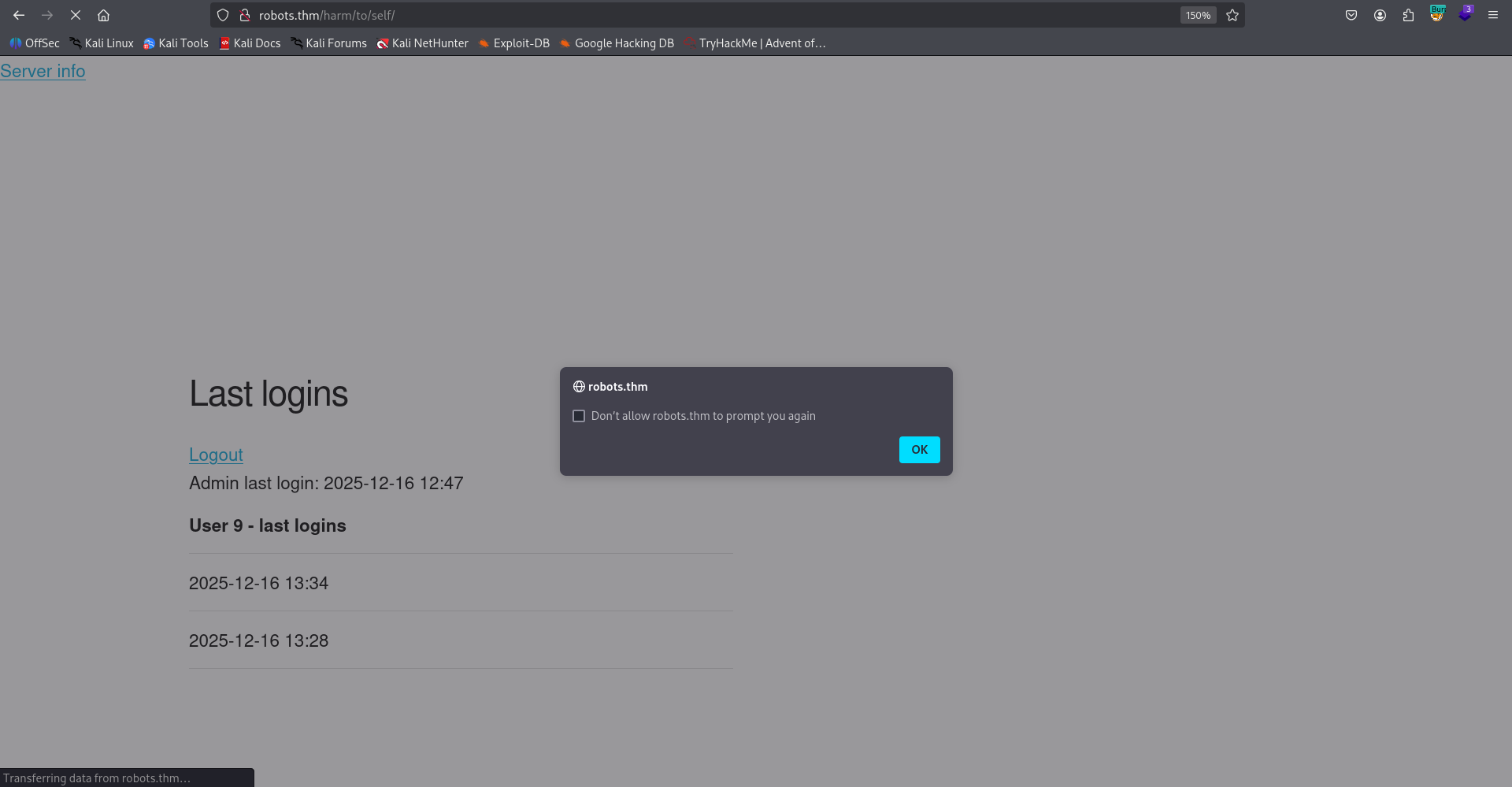Open the FoxyProxy extension menu
Viewport: 1512px width, 787px height.
(1466, 15)
